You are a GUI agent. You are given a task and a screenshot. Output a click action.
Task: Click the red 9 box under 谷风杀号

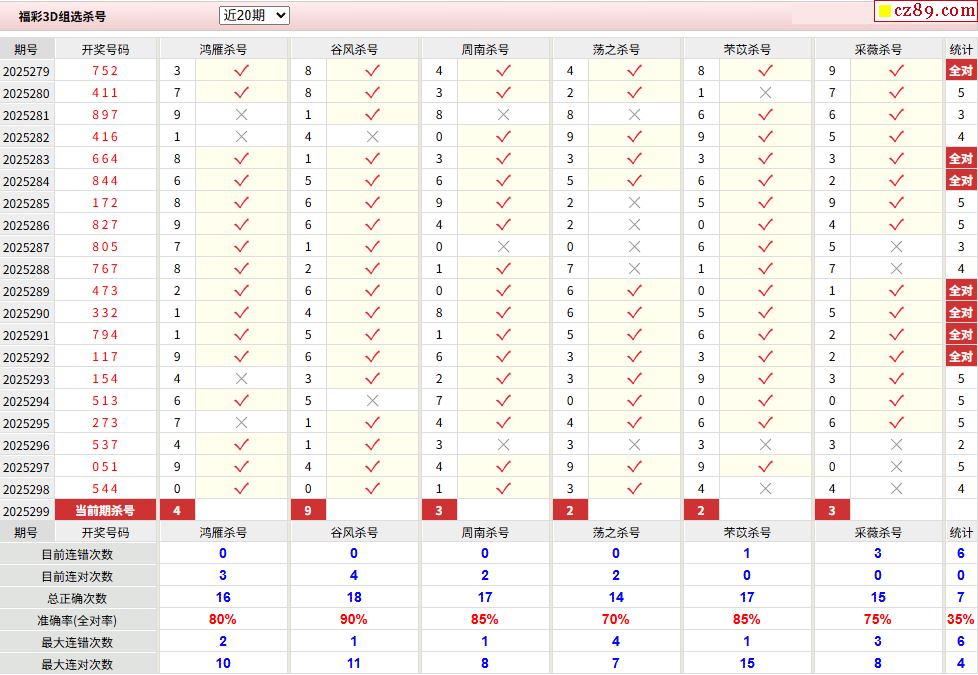coord(308,511)
